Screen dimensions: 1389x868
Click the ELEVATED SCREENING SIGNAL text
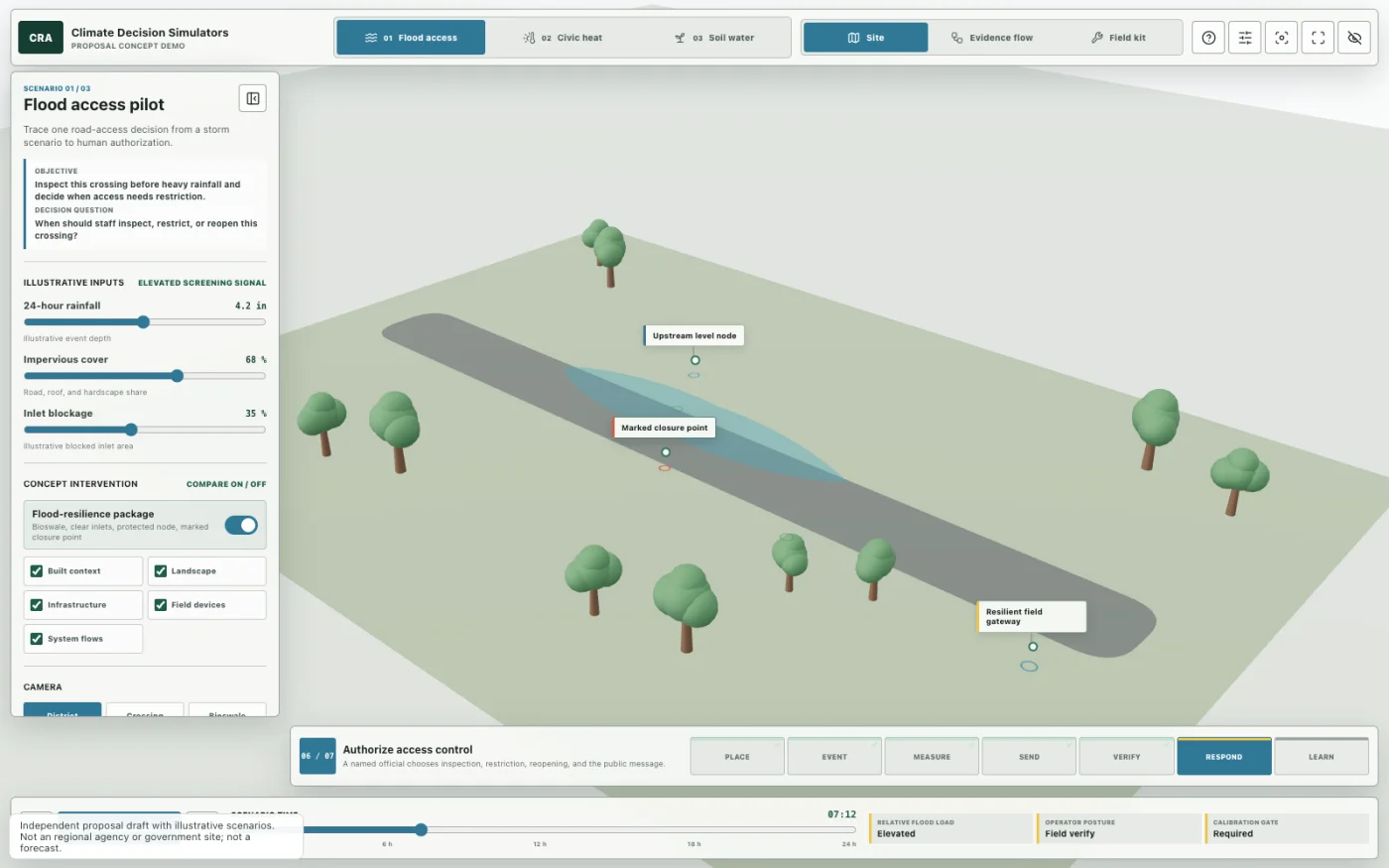coord(202,283)
